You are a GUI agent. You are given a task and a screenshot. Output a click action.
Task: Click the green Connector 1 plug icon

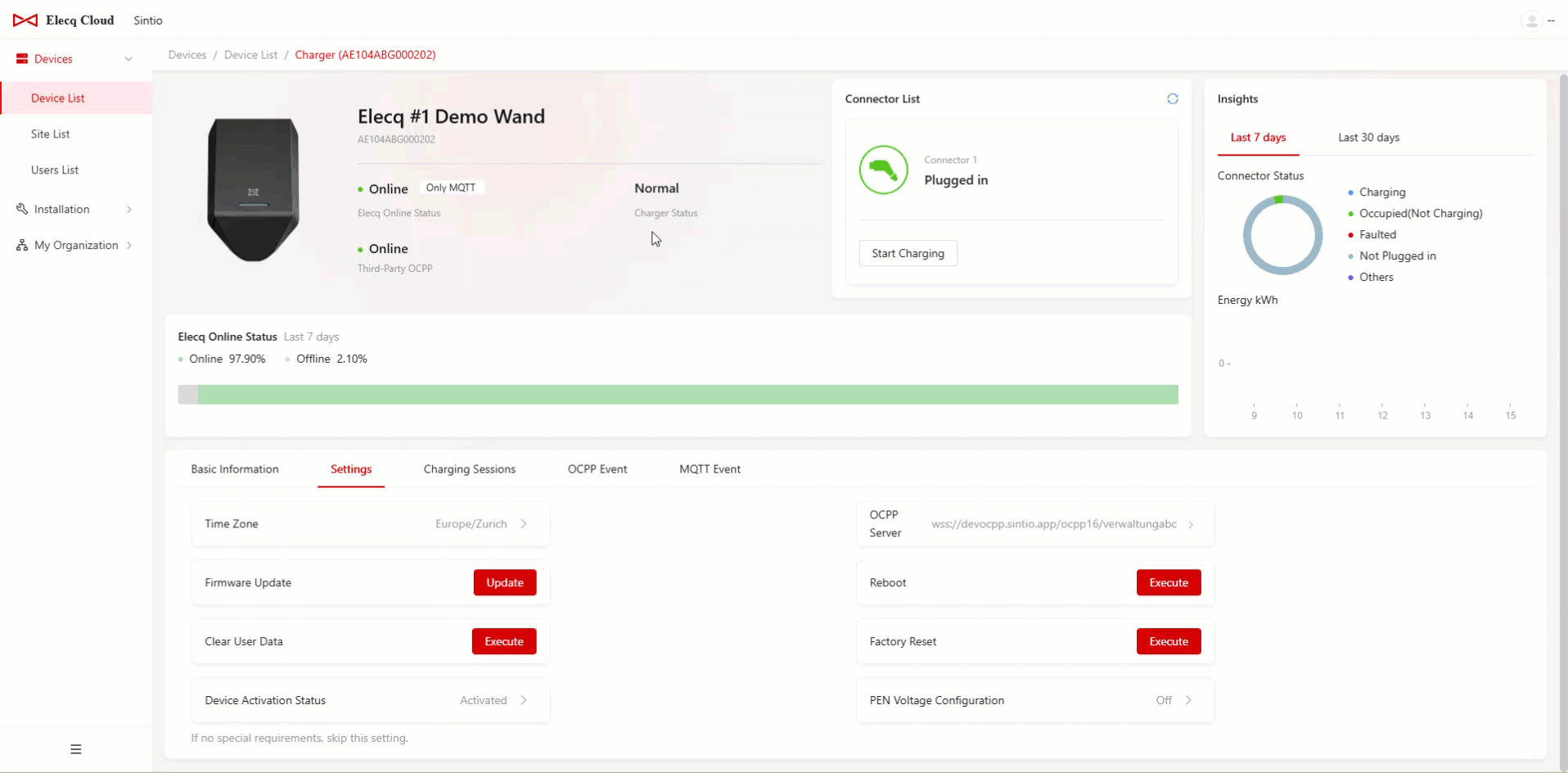[883, 170]
